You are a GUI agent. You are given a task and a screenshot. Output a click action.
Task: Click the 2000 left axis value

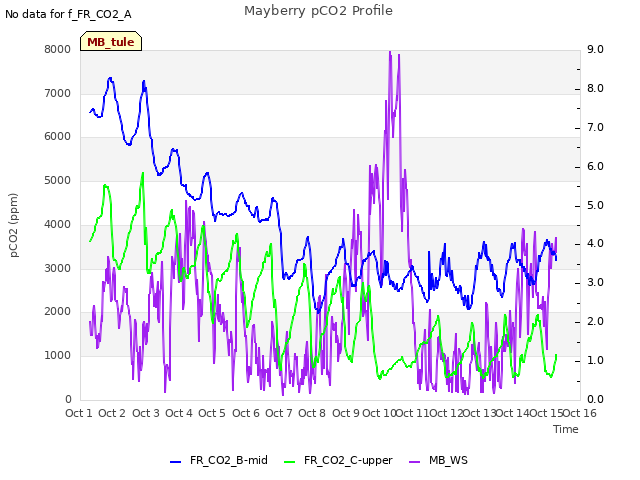point(58,312)
